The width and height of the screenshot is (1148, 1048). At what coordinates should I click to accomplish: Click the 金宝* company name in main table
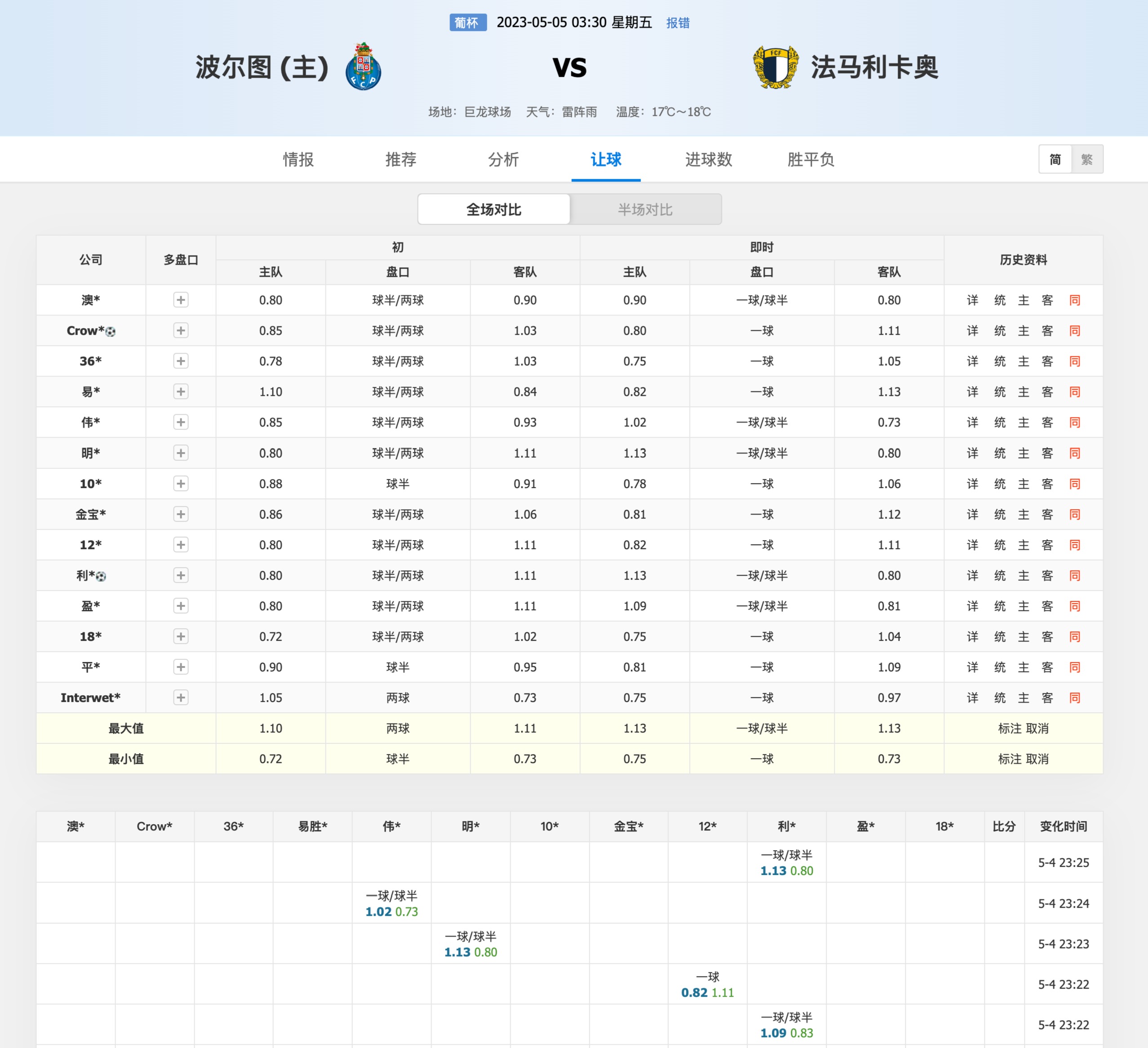(x=90, y=515)
